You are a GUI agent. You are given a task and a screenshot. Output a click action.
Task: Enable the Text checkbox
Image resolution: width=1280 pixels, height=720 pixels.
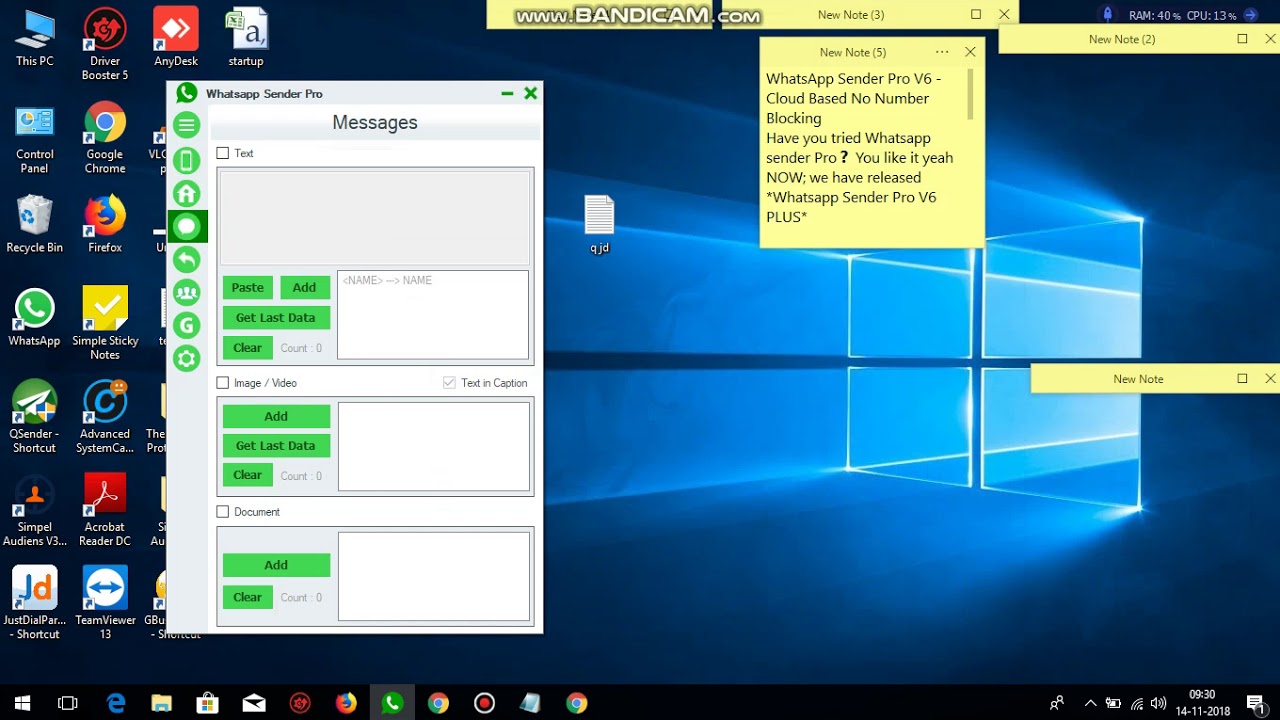tap(223, 153)
